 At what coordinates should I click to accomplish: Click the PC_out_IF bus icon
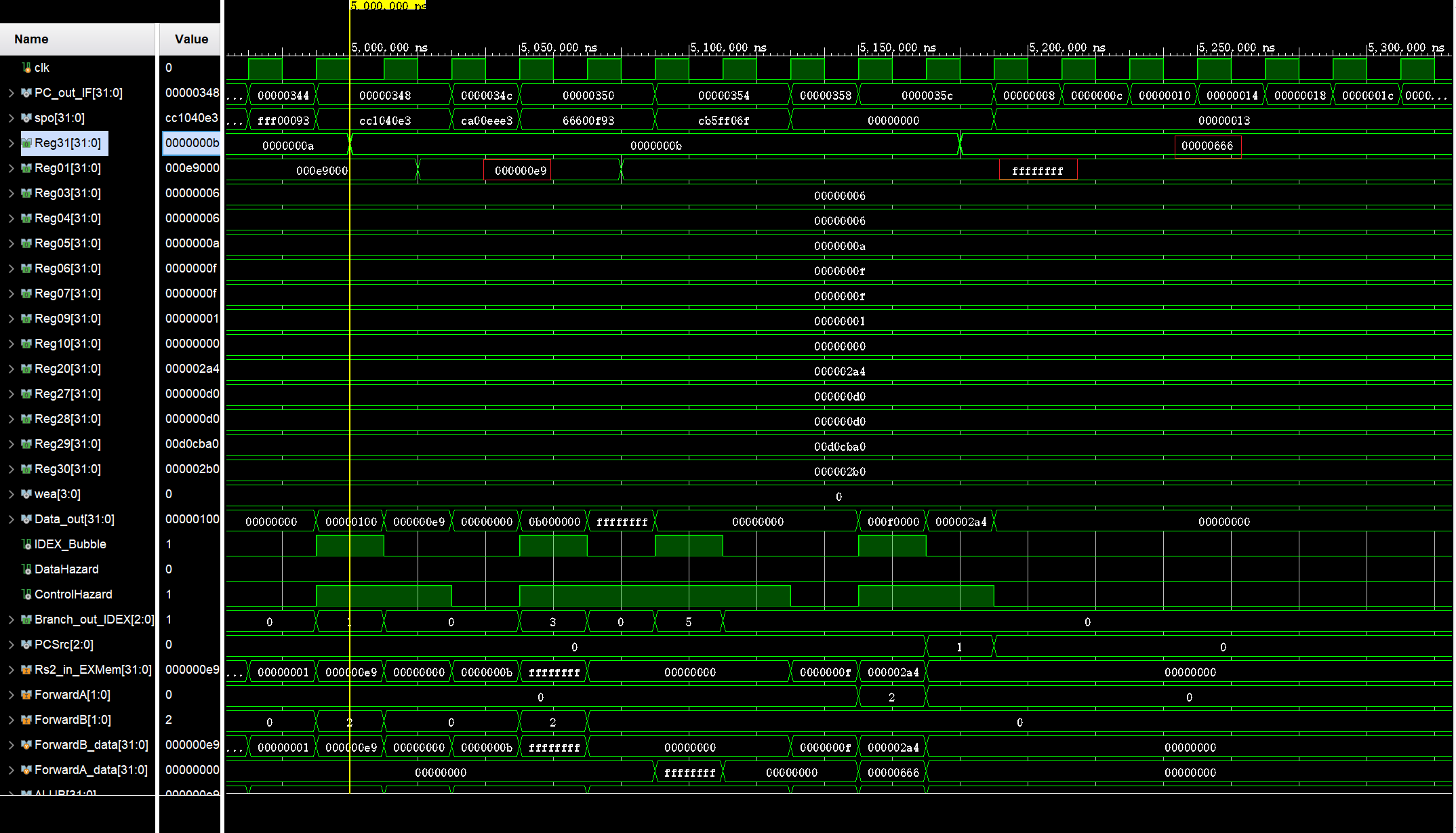26,93
